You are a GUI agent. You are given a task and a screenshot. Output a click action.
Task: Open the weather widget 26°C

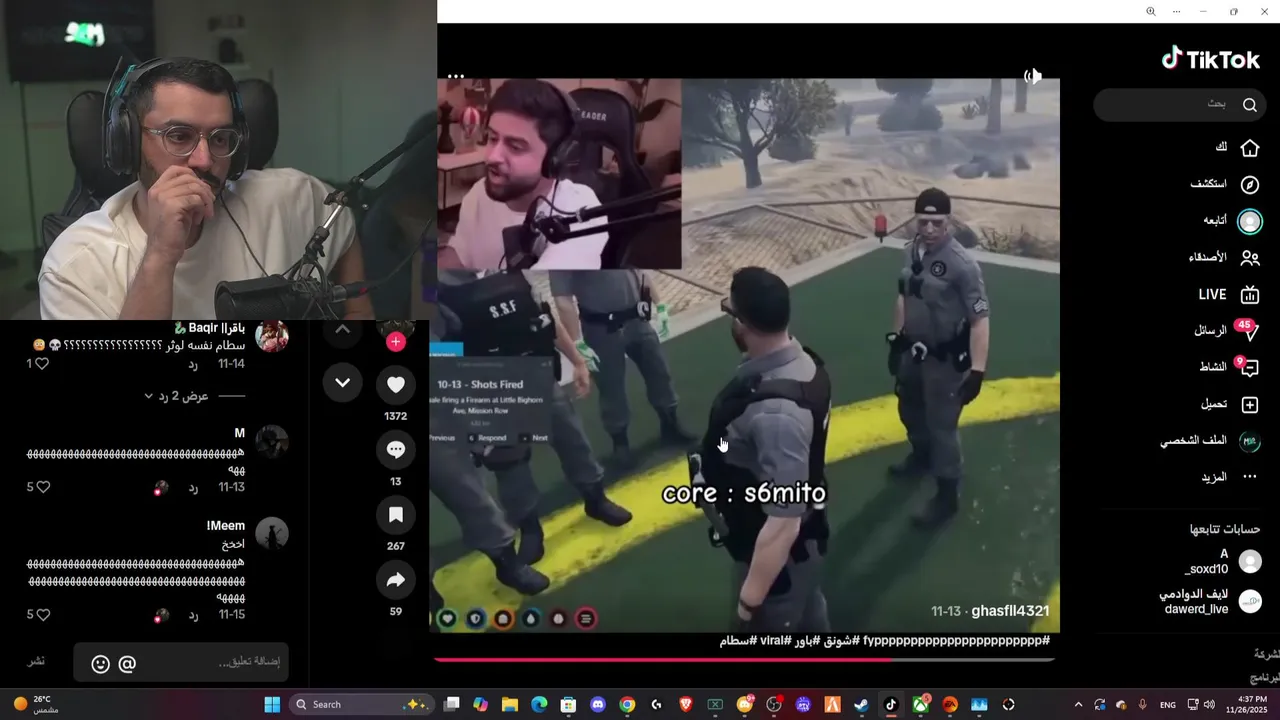(35, 704)
